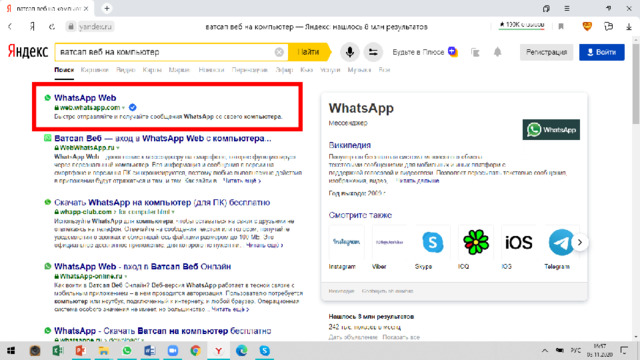
Task: Switch to Переводчик tab
Action: click(249, 70)
